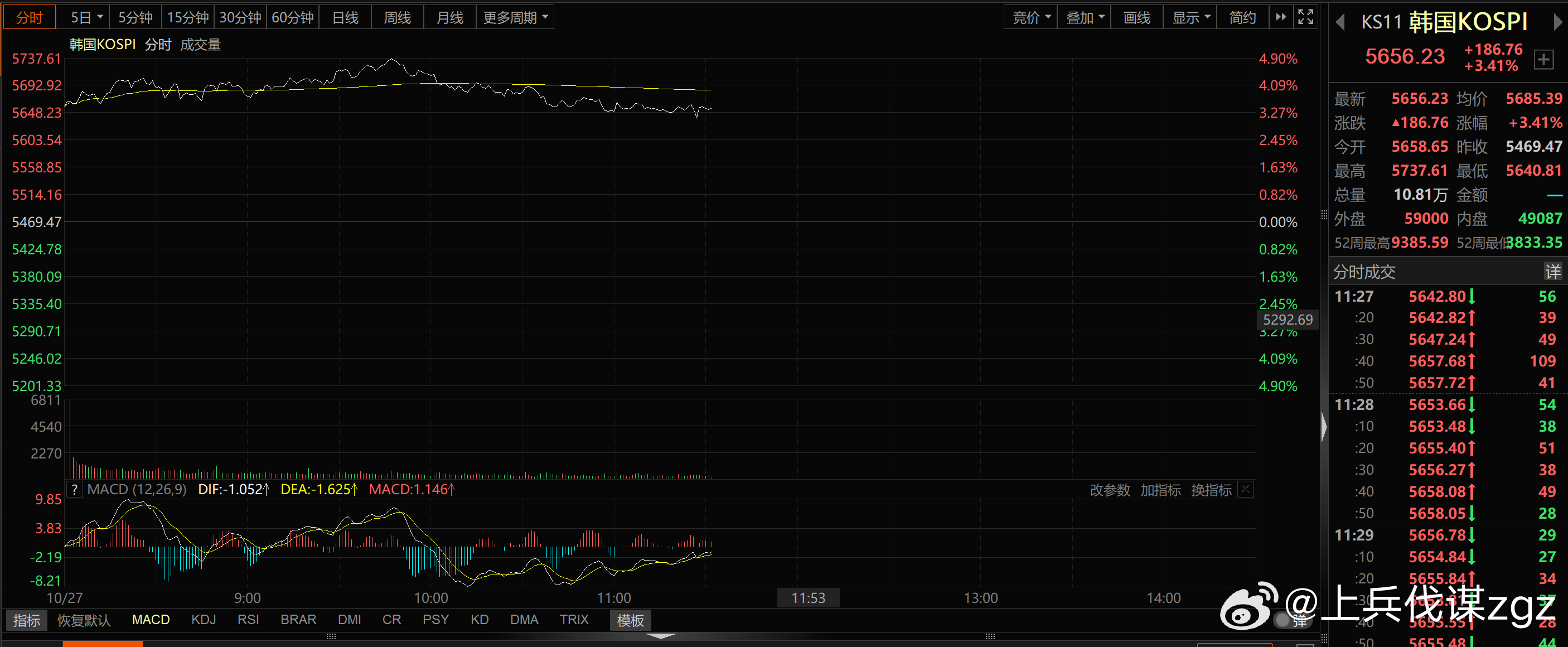Select the KDJ indicator
The height and width of the screenshot is (647, 1568).
[204, 620]
